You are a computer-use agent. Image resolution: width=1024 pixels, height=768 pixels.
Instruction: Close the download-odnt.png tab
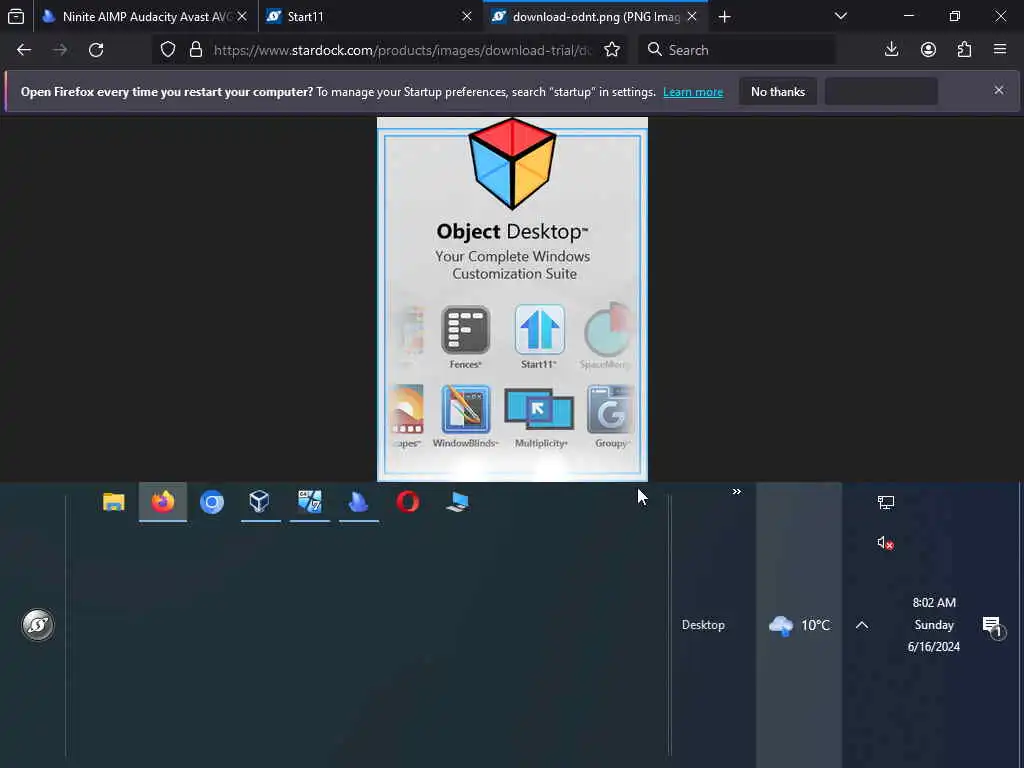(x=692, y=16)
